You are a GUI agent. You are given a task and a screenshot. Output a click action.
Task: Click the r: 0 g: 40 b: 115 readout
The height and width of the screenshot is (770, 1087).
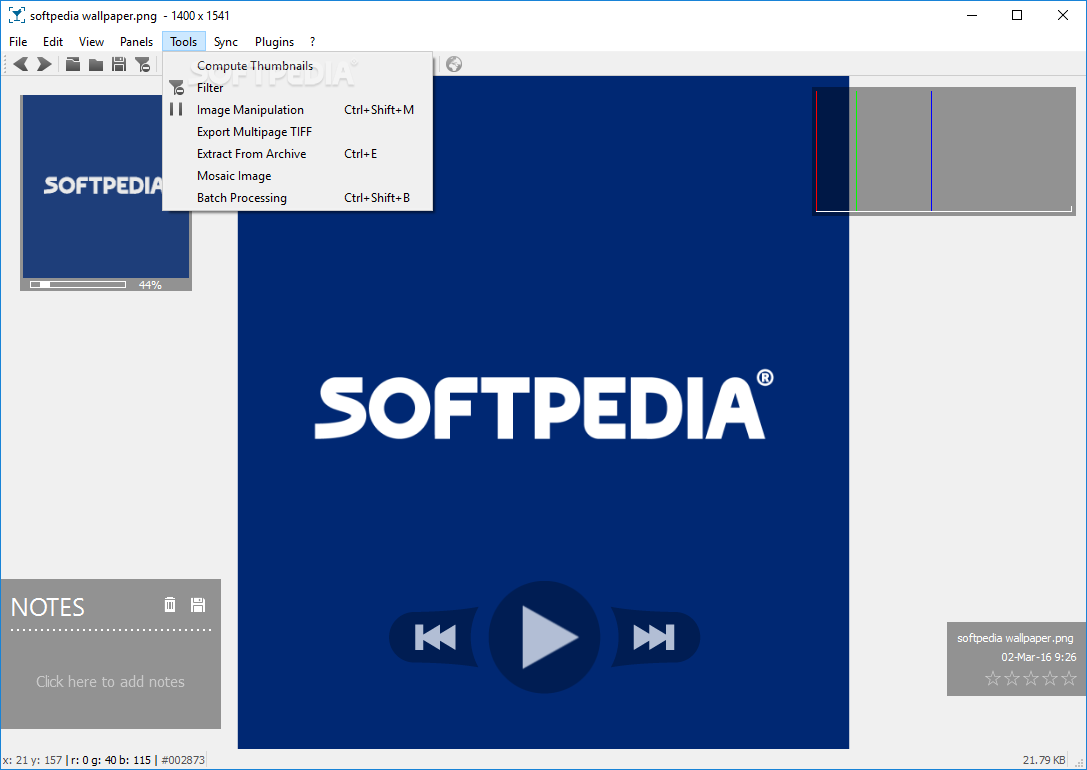tap(110, 760)
